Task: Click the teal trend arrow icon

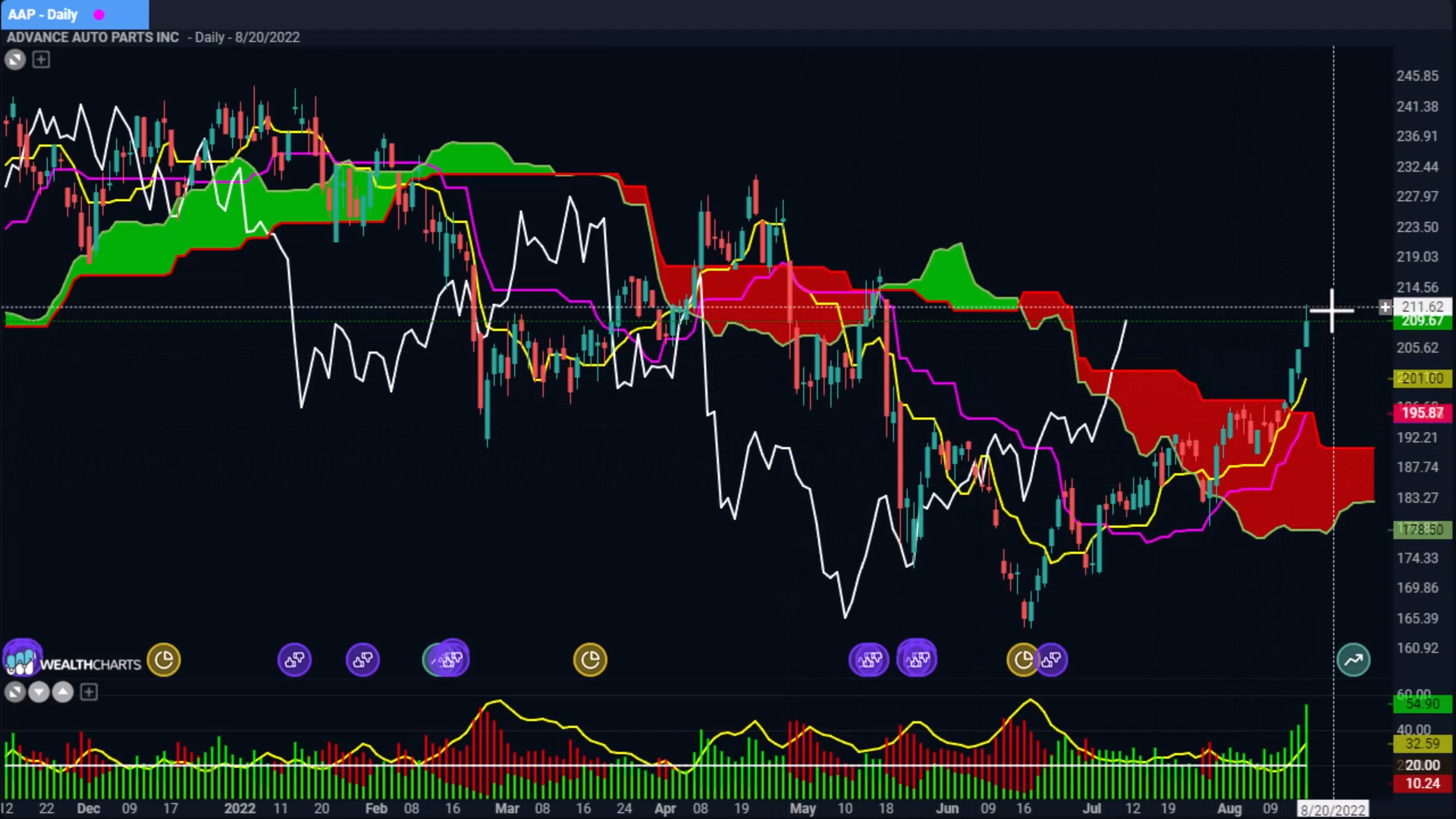Action: (1354, 660)
